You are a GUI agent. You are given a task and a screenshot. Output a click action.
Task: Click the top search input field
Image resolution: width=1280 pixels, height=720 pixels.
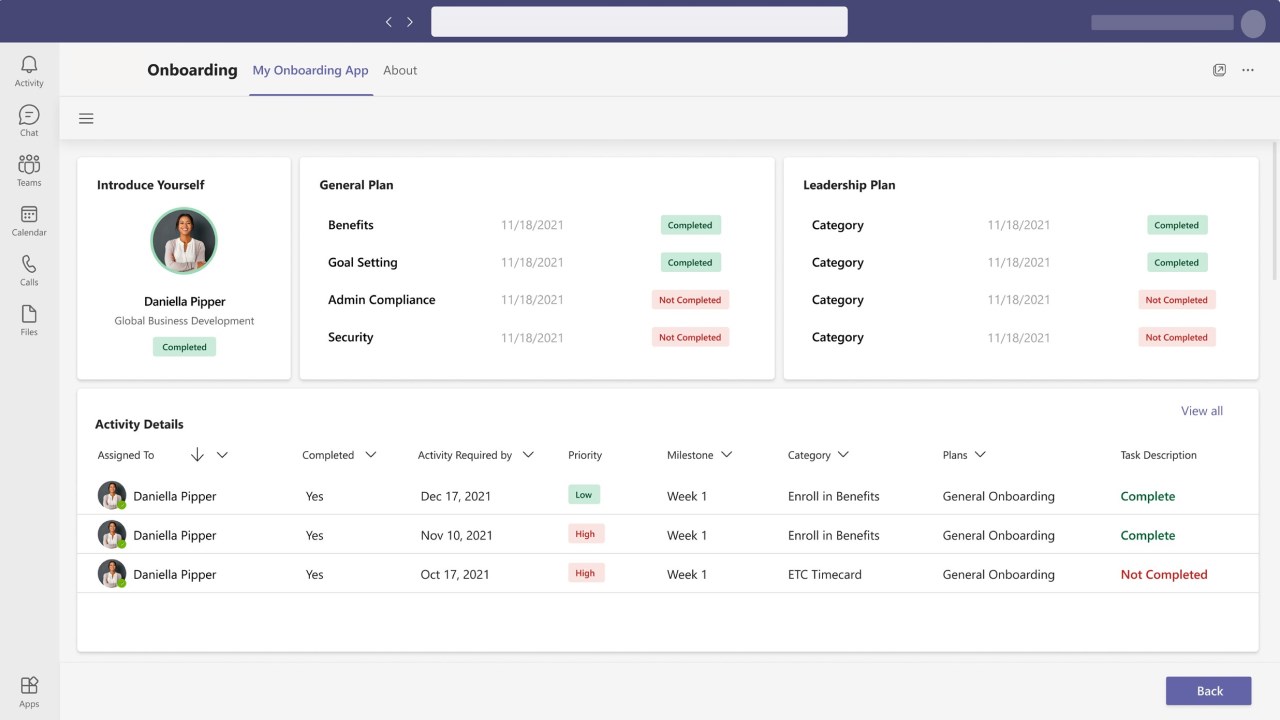(639, 22)
